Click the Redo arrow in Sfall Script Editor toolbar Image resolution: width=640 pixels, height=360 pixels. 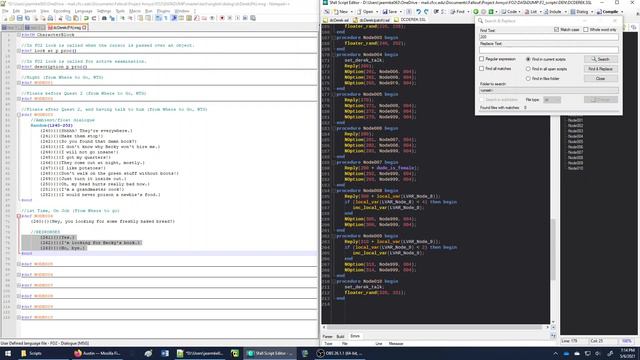point(426,12)
